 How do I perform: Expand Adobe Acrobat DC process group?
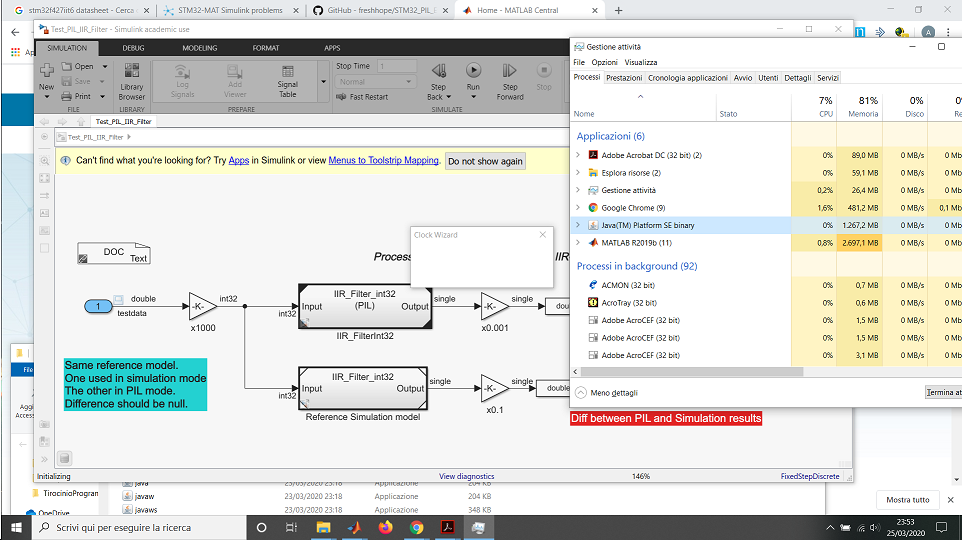point(578,155)
